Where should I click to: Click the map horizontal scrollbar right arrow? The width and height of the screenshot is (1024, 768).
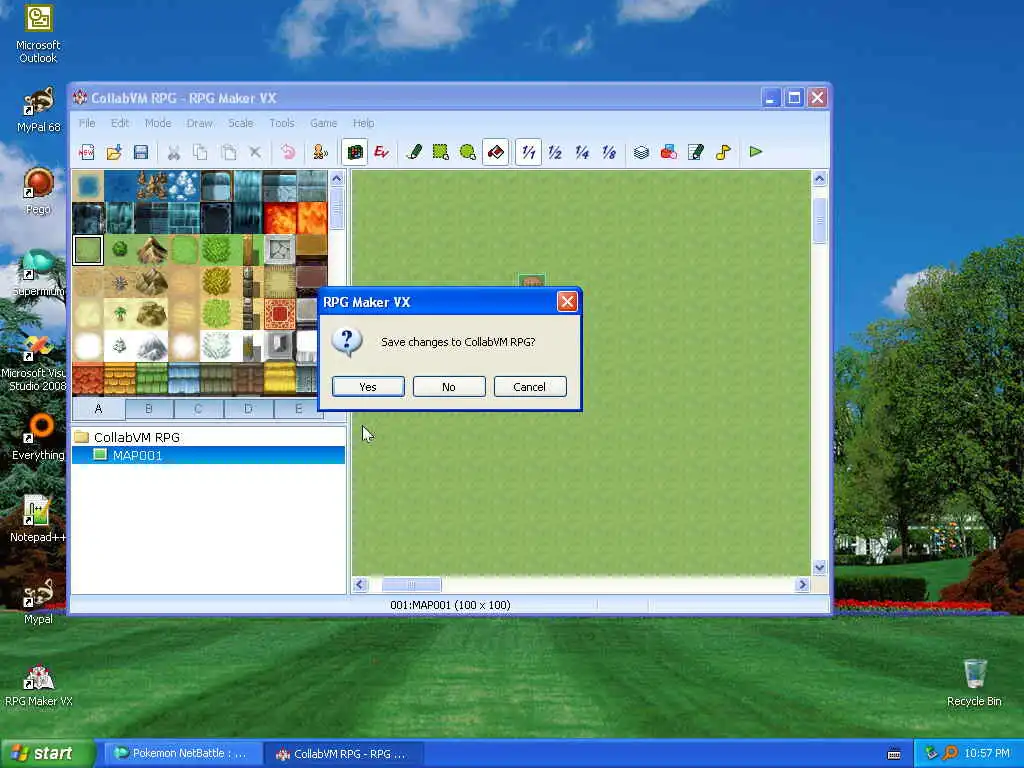[803, 584]
